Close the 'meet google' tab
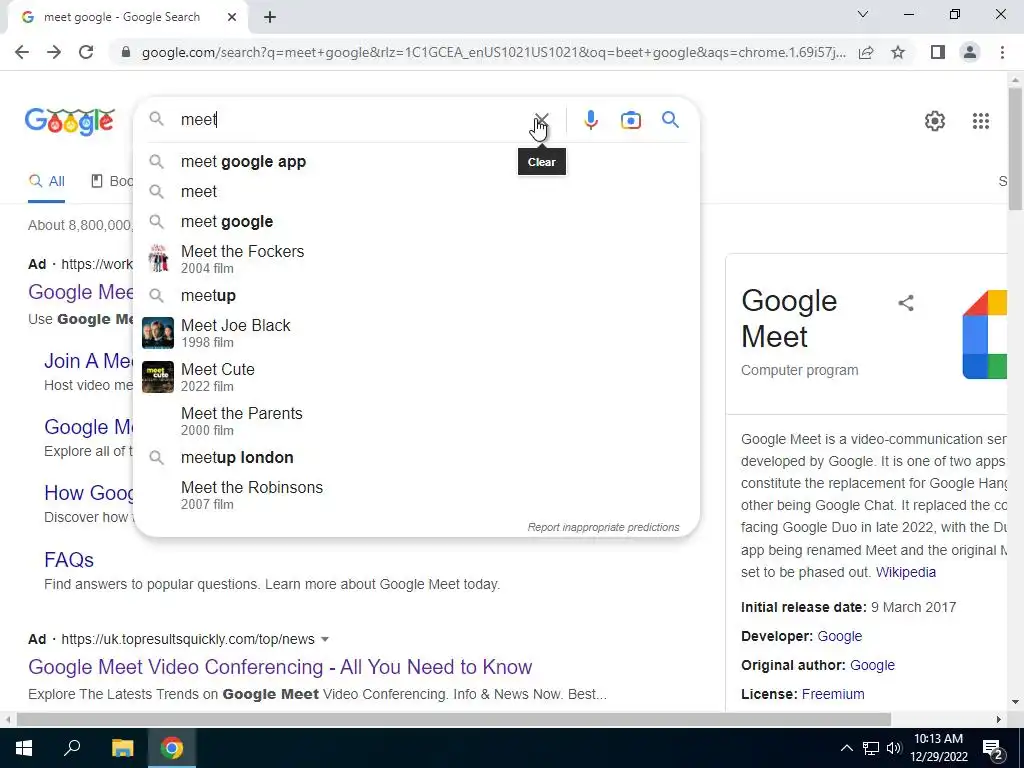Screen dimensions: 1024x768 pyautogui.click(x=232, y=18)
